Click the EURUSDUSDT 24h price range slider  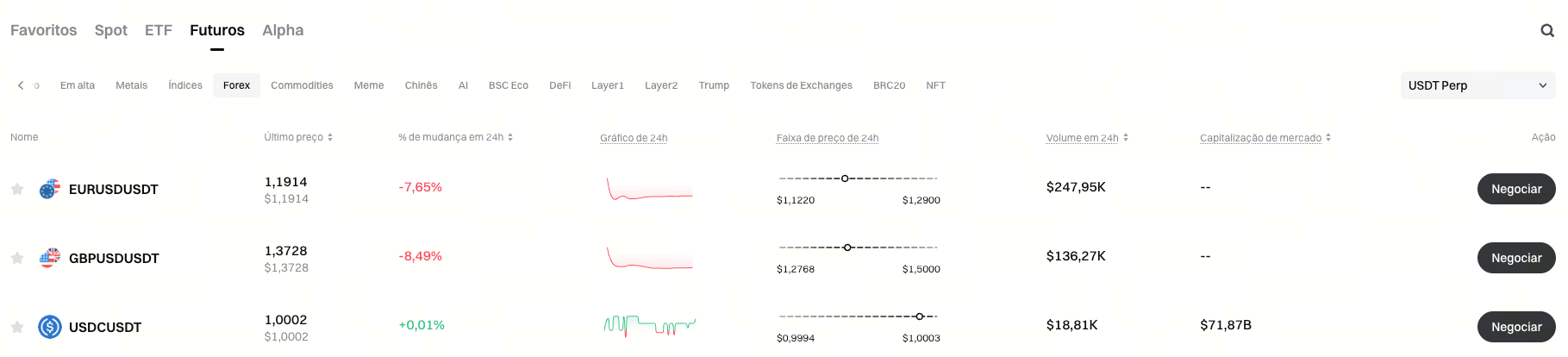click(858, 178)
